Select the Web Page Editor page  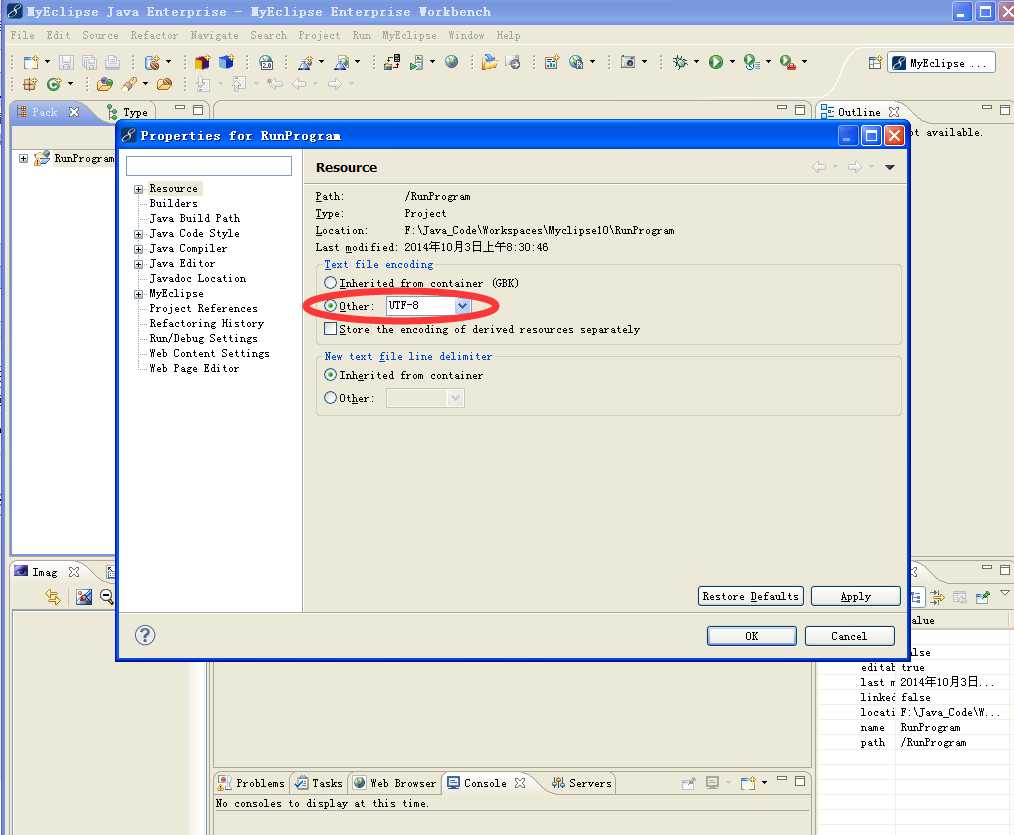coord(194,368)
